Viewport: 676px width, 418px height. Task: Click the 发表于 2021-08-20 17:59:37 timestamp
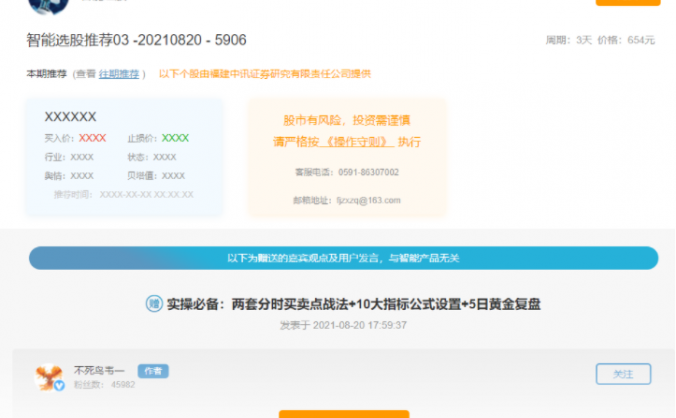pos(343,325)
